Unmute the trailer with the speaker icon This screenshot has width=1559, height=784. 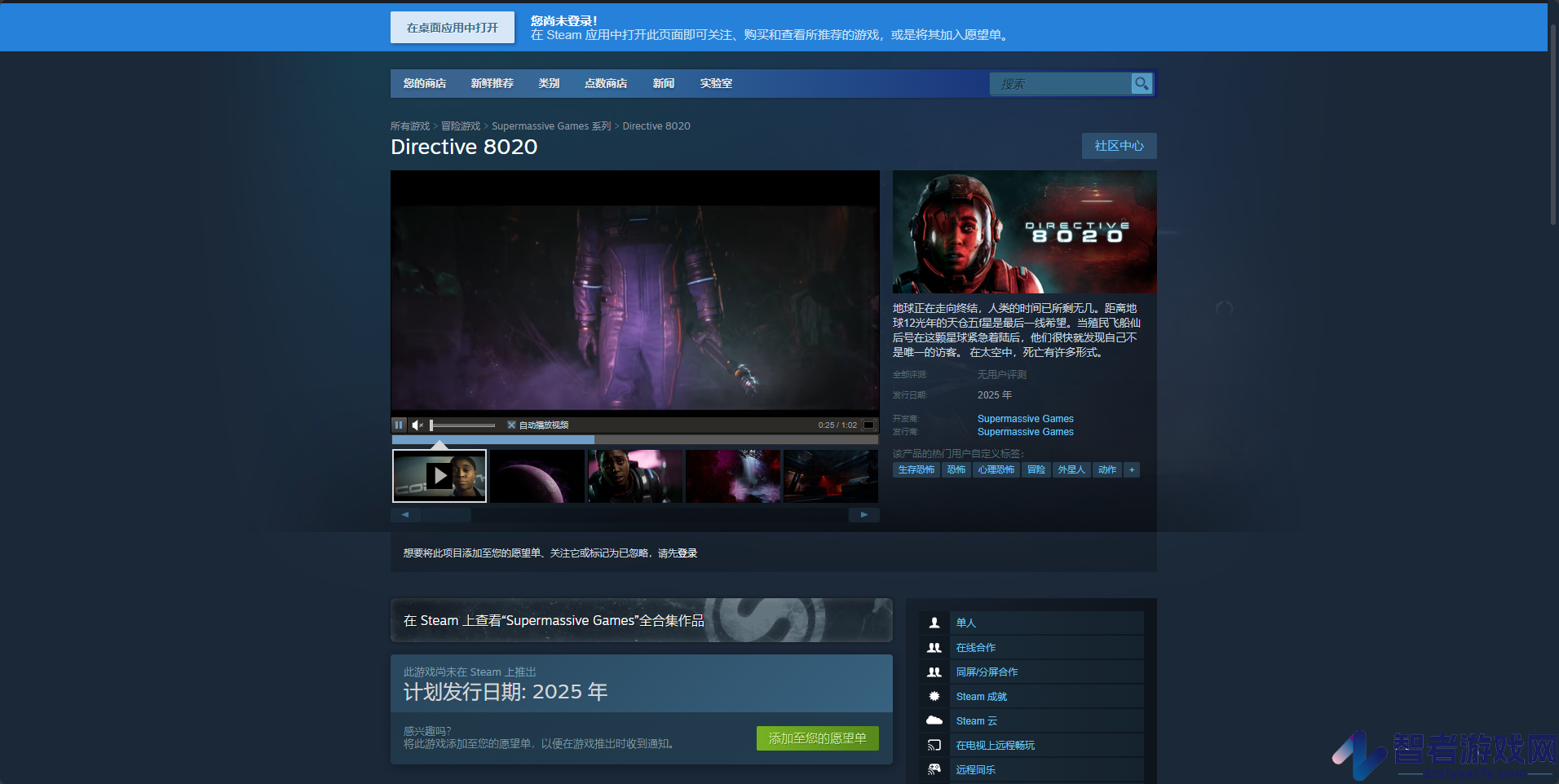point(417,425)
